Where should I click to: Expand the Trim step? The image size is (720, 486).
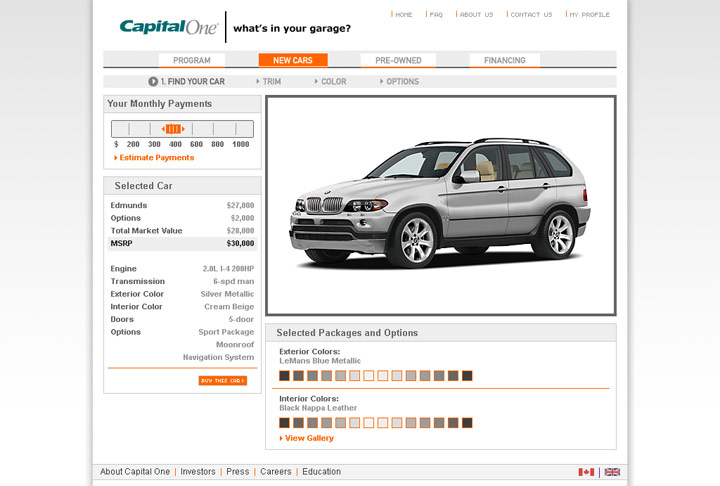coord(272,82)
